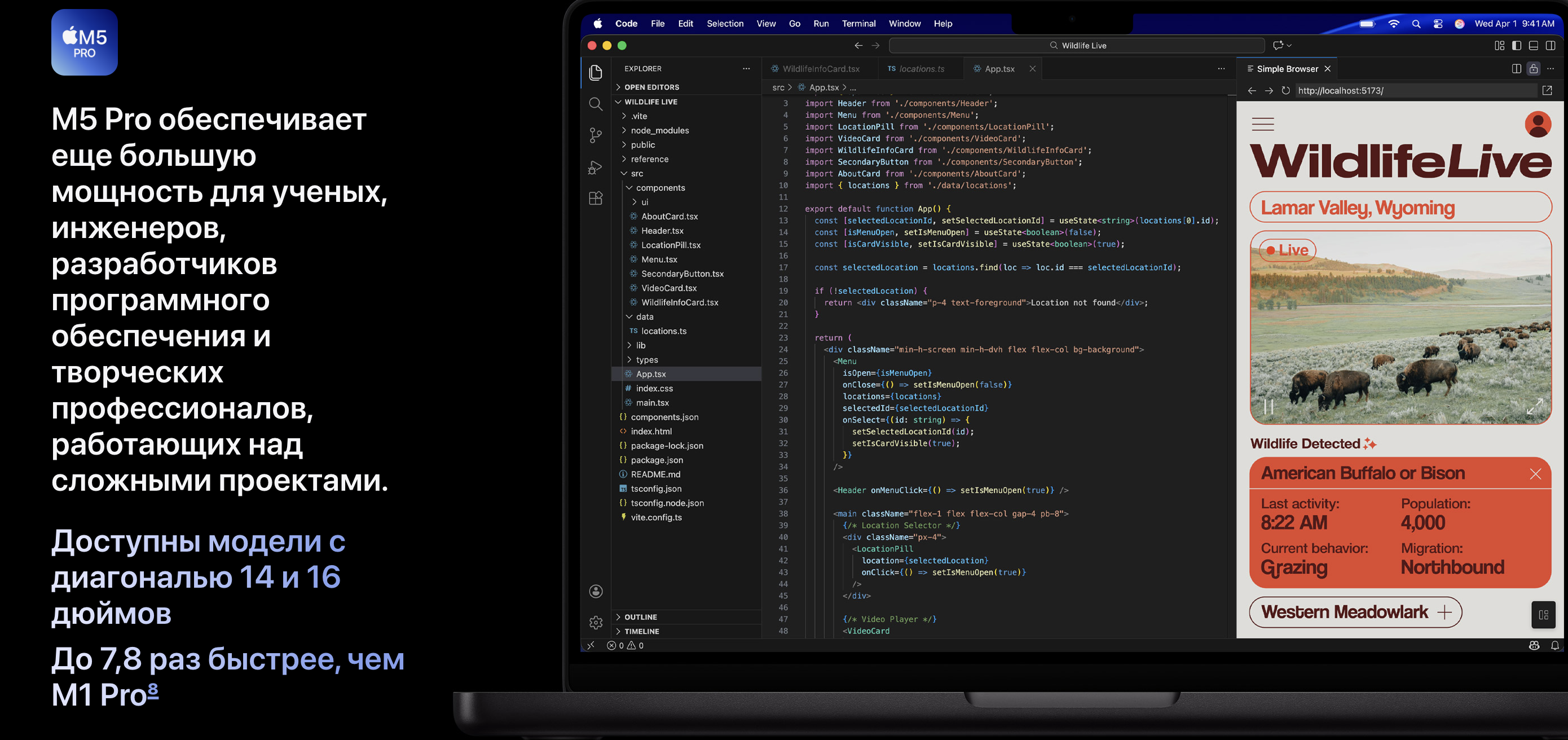This screenshot has height=740, width=1568.
Task: Click the Western Meadowlark button
Action: (1355, 611)
